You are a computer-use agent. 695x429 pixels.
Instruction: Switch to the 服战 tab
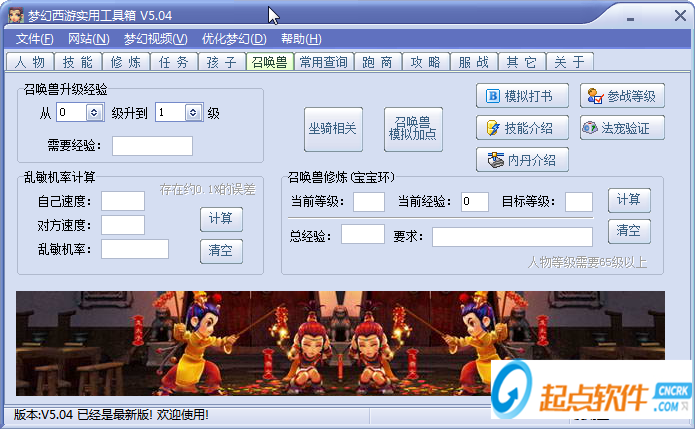click(473, 62)
